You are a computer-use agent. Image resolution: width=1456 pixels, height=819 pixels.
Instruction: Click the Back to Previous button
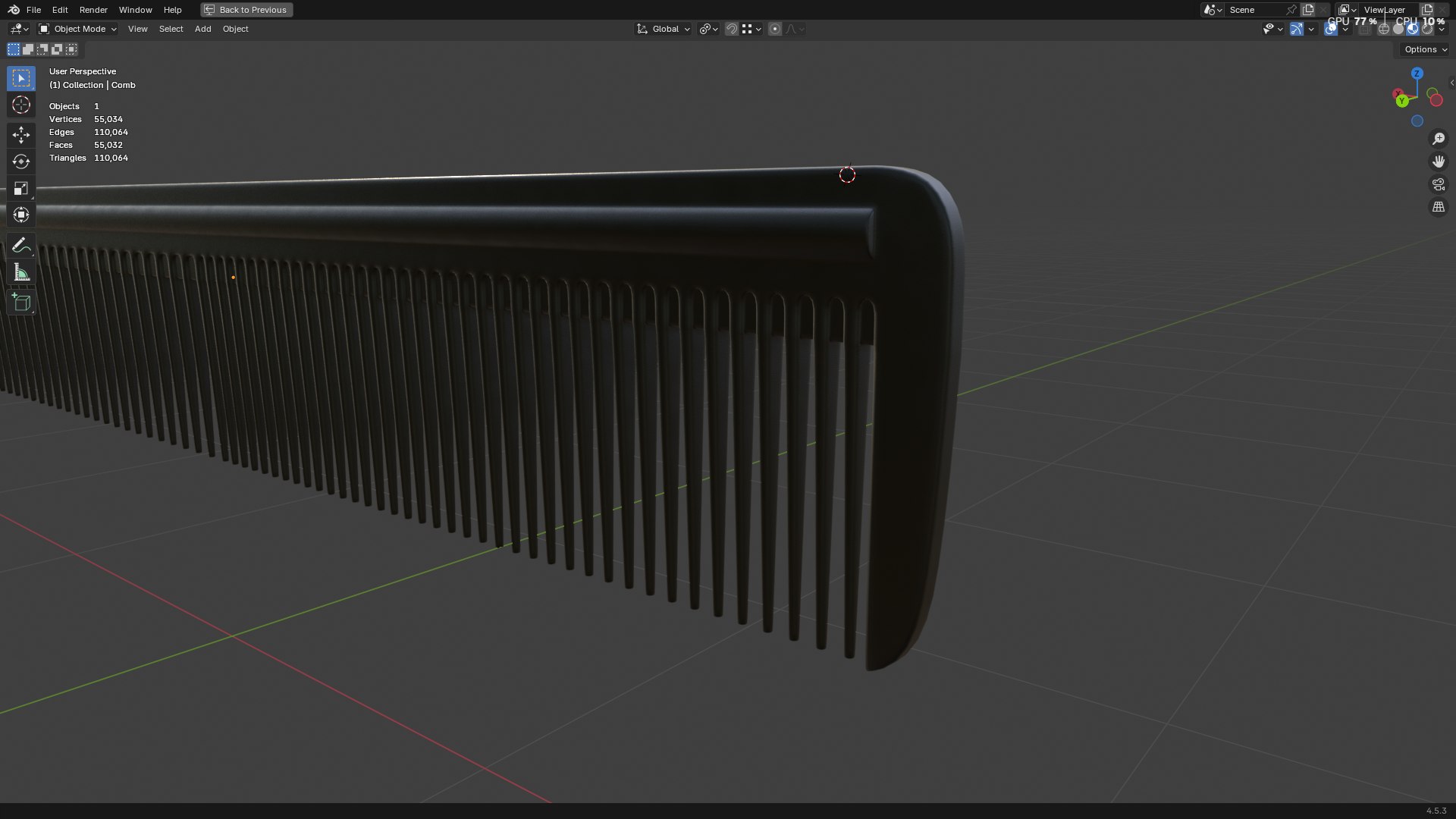[246, 10]
